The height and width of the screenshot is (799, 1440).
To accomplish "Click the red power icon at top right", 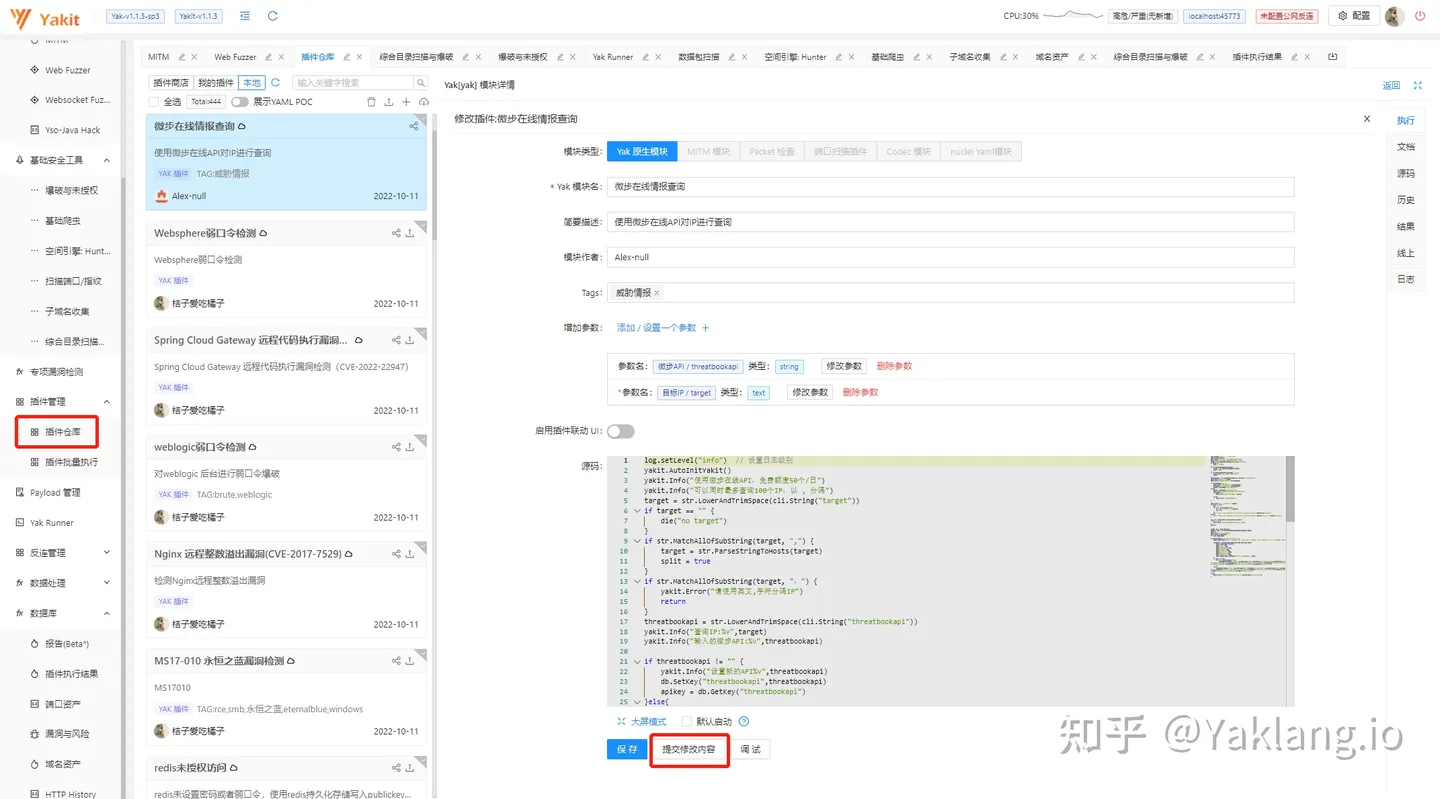I will (x=1421, y=16).
